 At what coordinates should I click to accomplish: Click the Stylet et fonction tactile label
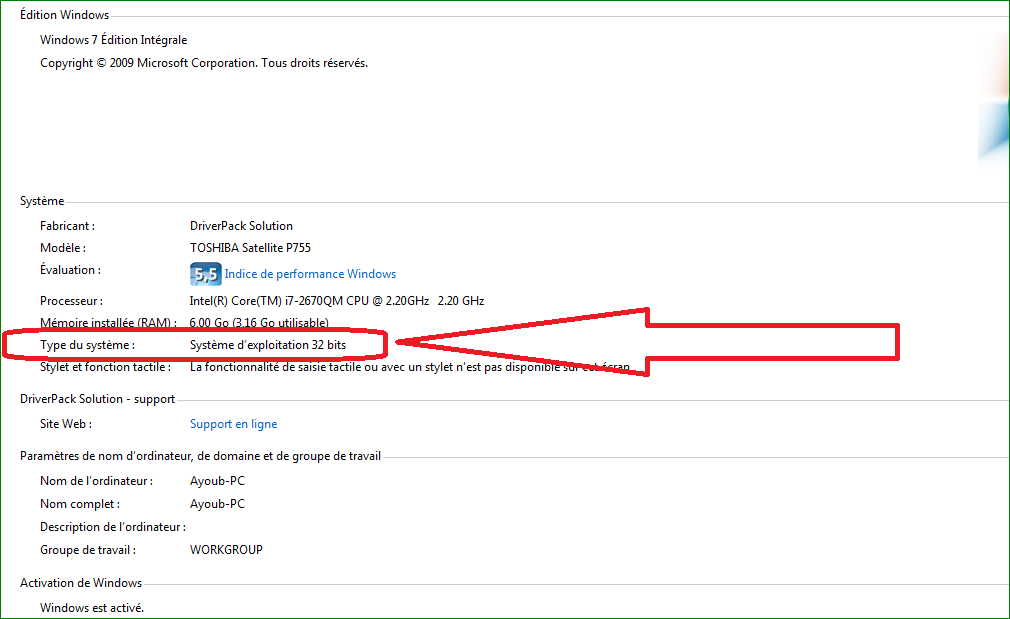pyautogui.click(x=106, y=367)
